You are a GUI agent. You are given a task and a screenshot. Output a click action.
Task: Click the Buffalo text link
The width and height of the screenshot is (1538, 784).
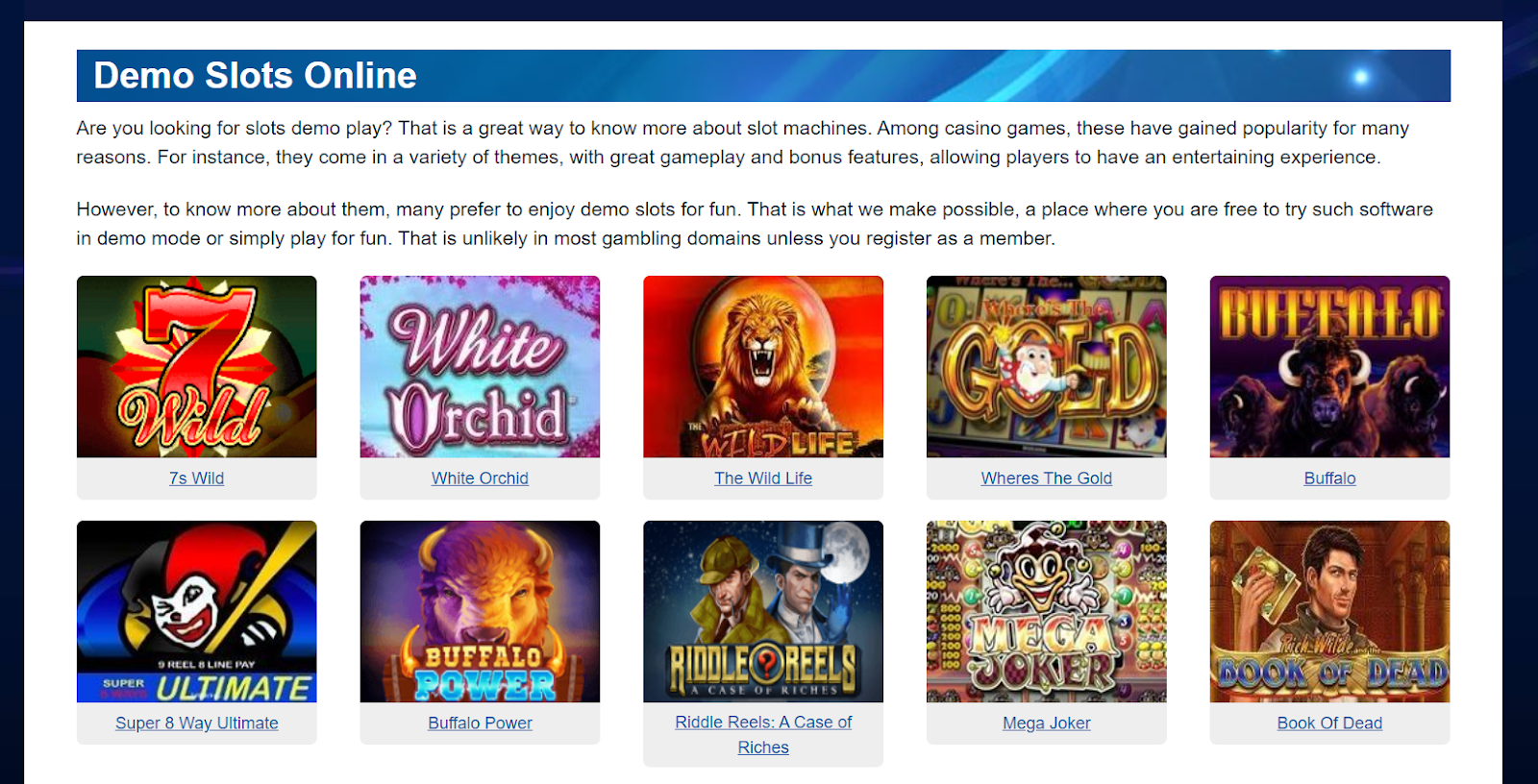tap(1329, 478)
